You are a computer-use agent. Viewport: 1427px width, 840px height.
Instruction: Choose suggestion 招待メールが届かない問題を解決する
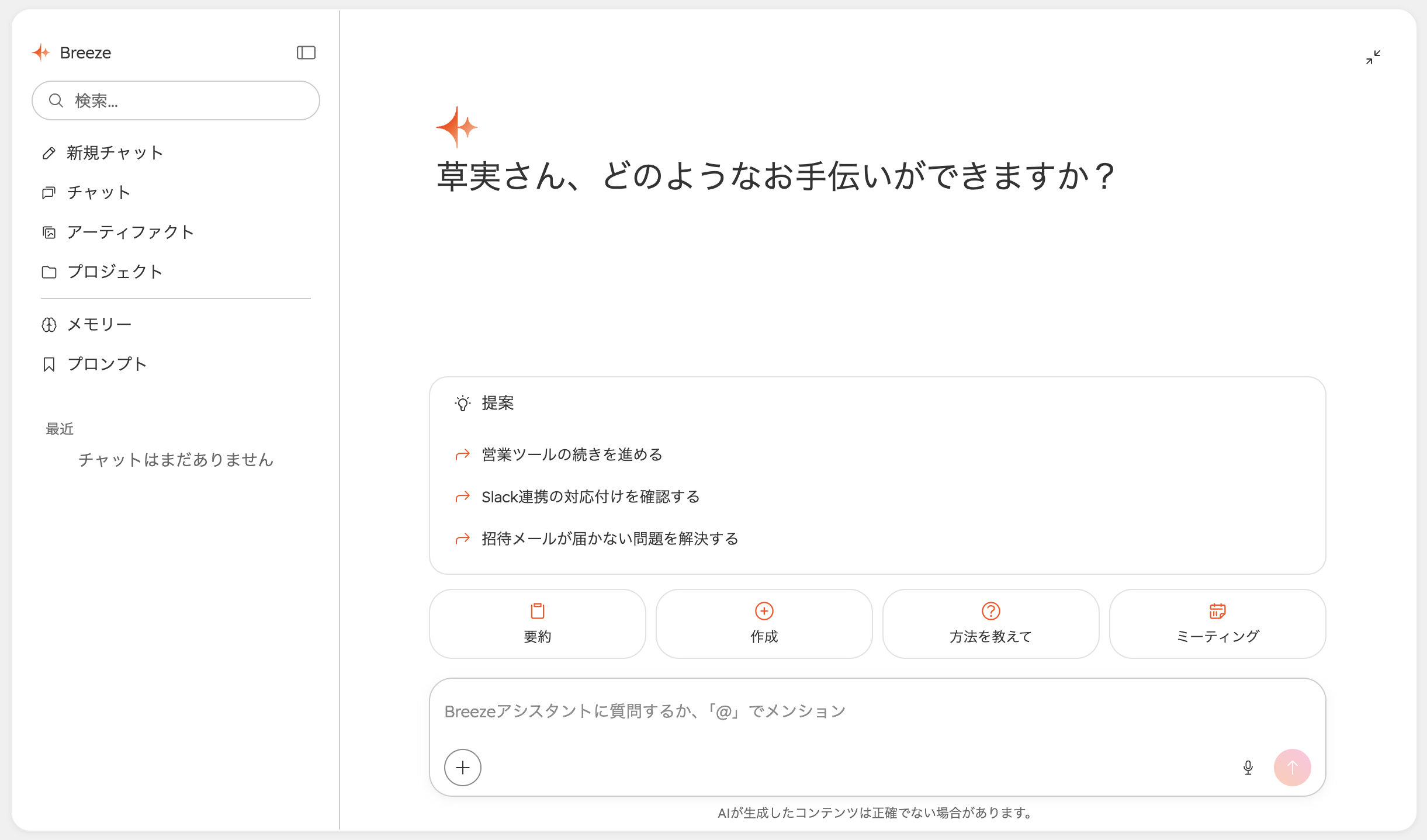609,539
